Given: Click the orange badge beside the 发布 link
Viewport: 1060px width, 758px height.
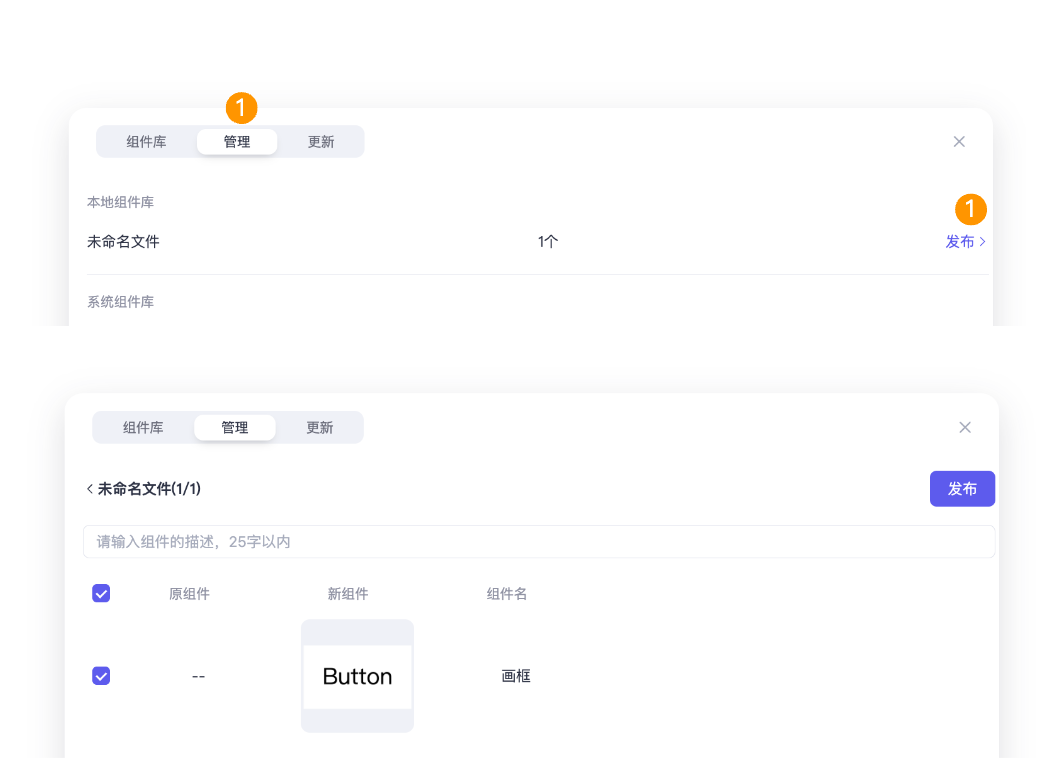Looking at the screenshot, I should point(972,210).
